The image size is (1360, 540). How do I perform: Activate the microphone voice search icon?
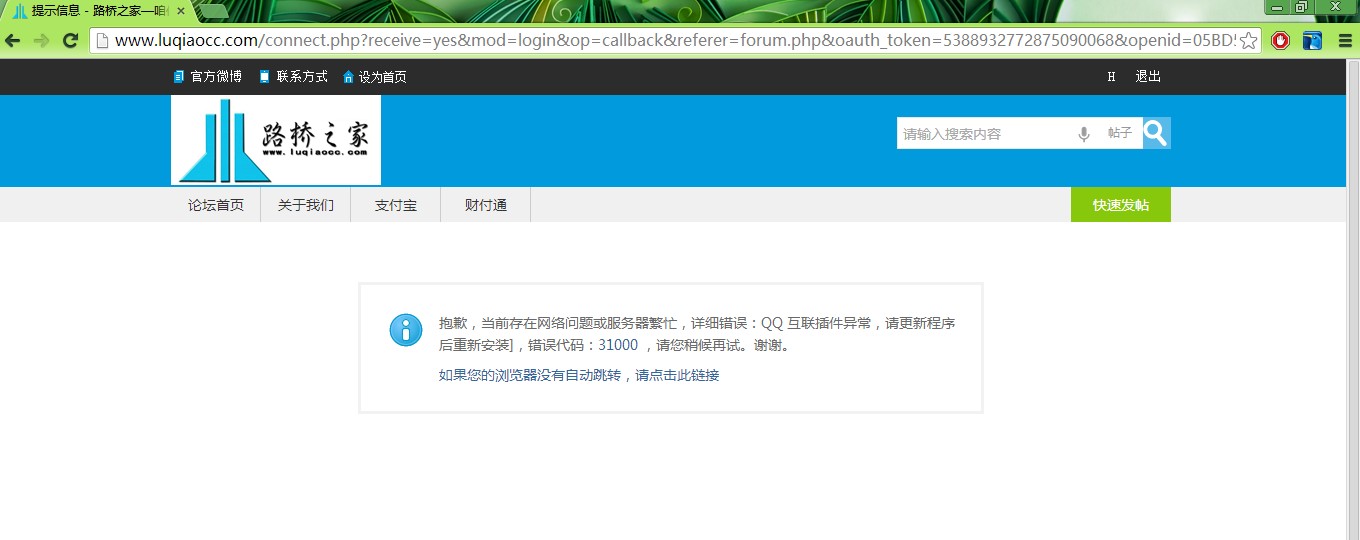click(1084, 134)
